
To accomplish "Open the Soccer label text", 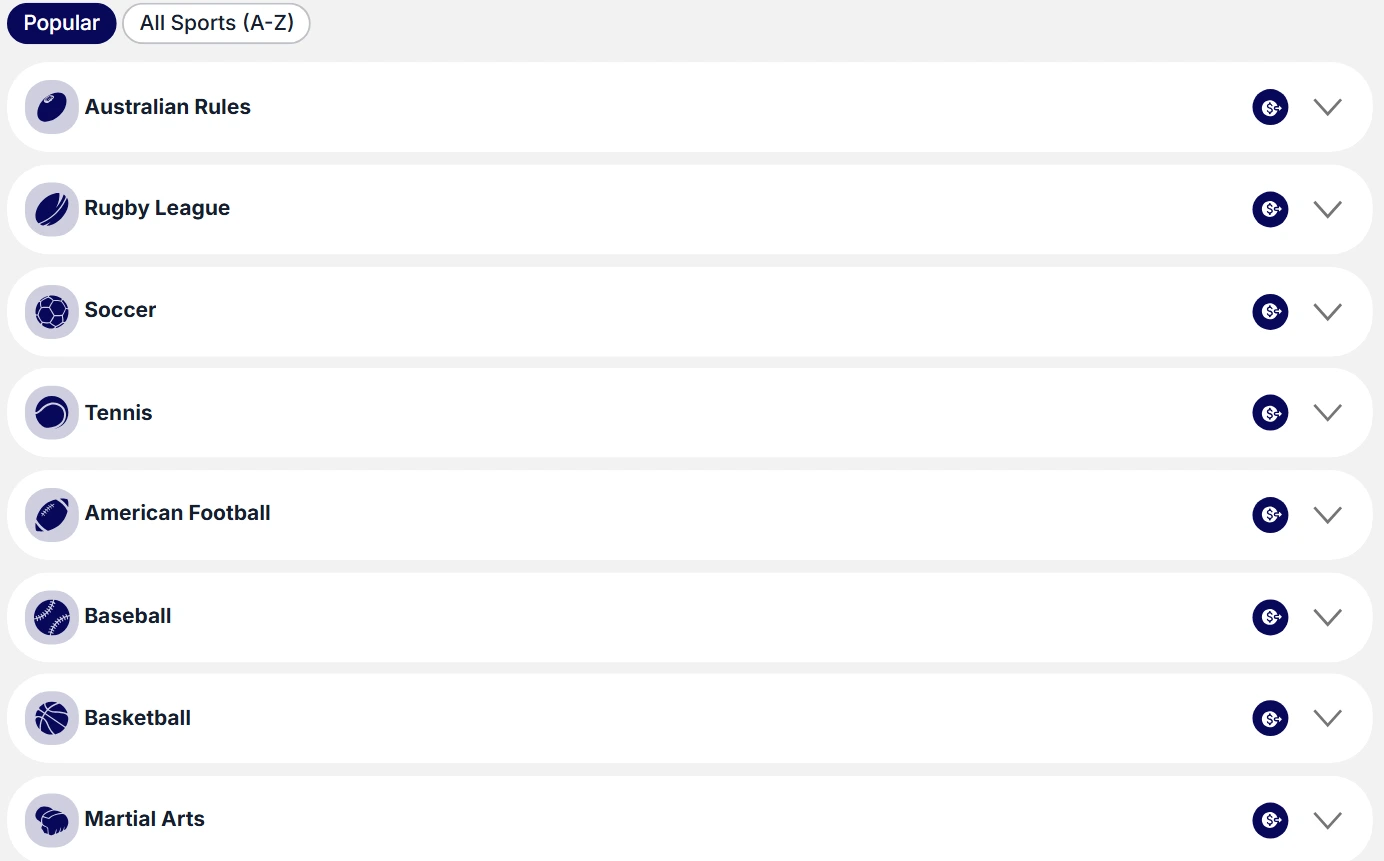I will click(120, 310).
